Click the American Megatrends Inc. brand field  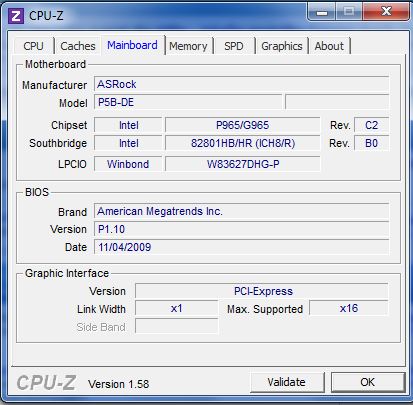(x=241, y=211)
